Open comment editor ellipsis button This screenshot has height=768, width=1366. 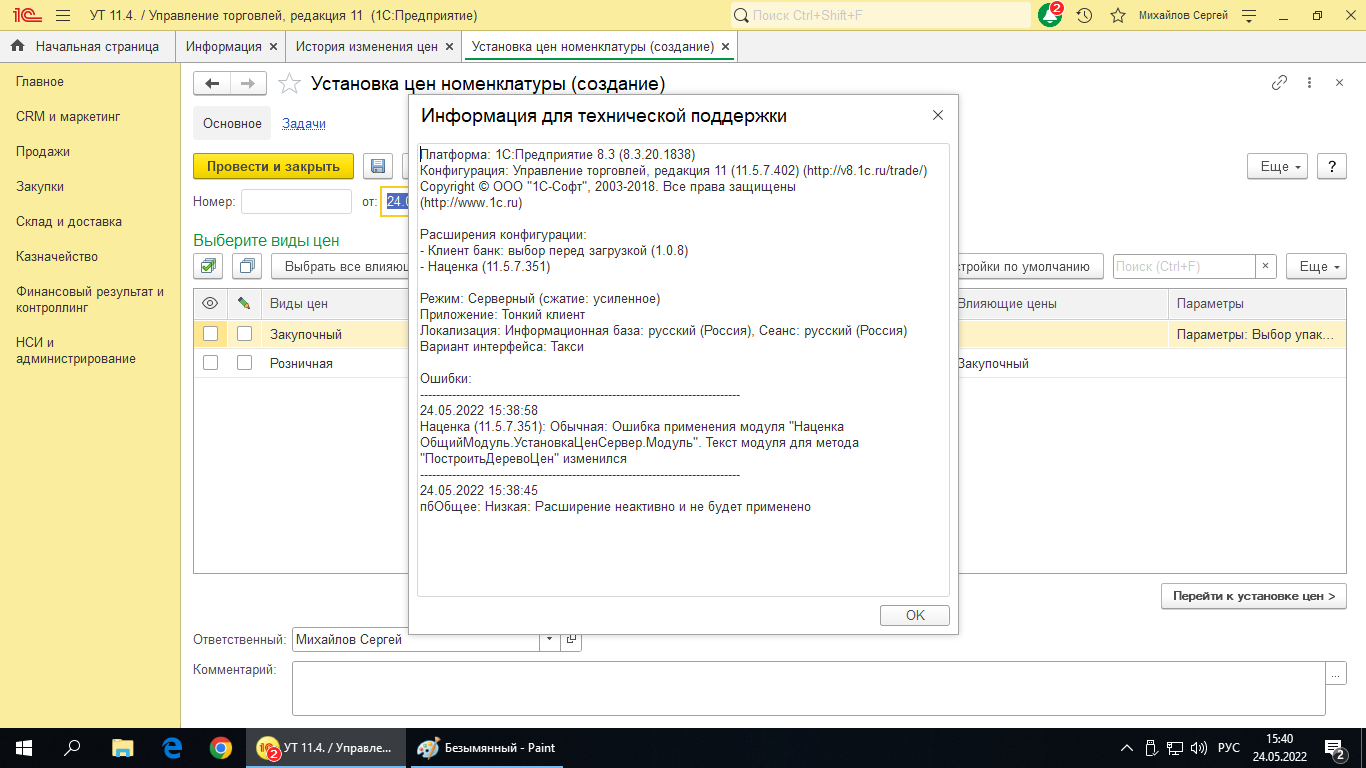click(x=1336, y=674)
